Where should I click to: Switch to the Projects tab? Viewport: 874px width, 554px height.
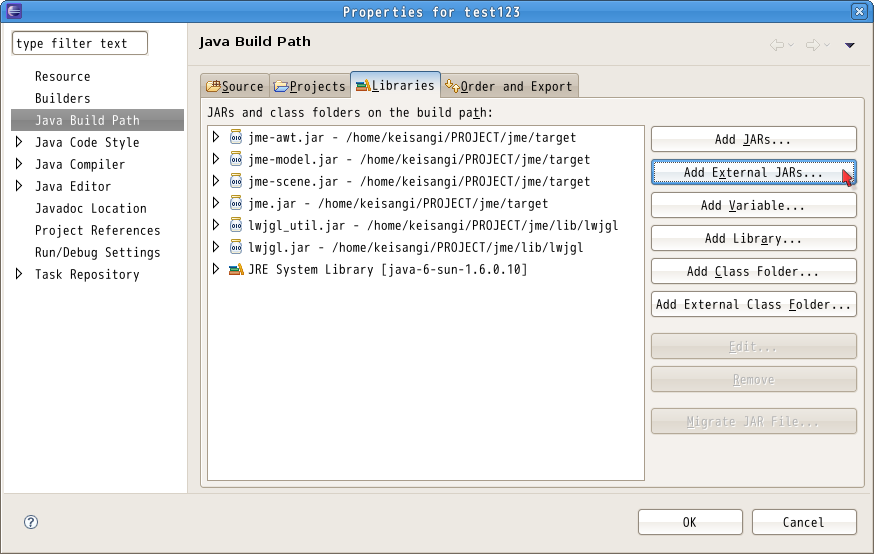309,86
